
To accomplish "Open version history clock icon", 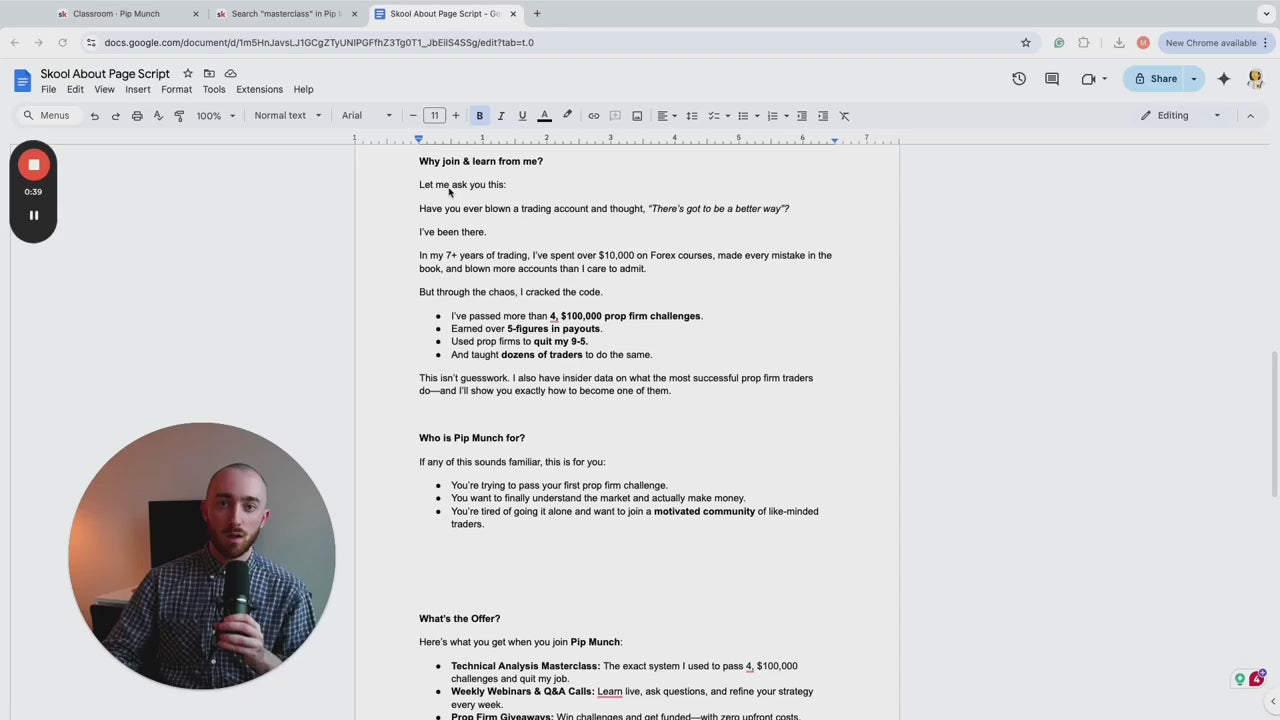I will click(1019, 79).
